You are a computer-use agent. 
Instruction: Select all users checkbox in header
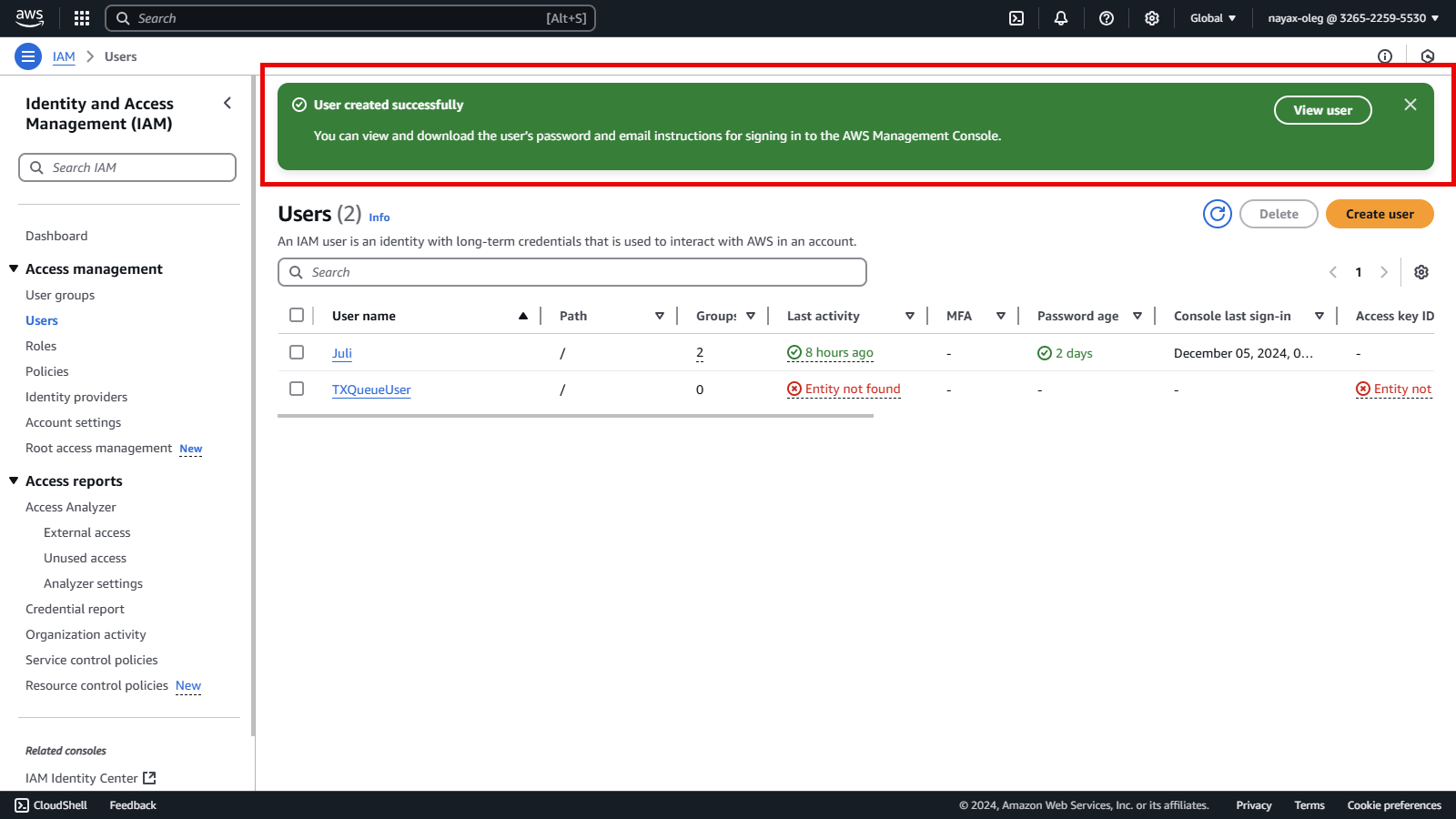tap(297, 315)
